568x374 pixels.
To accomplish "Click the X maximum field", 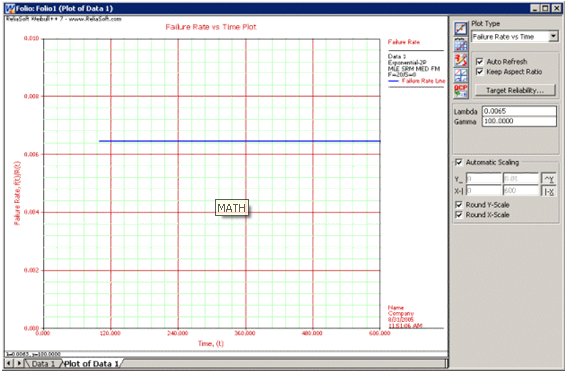I will 521,191.
